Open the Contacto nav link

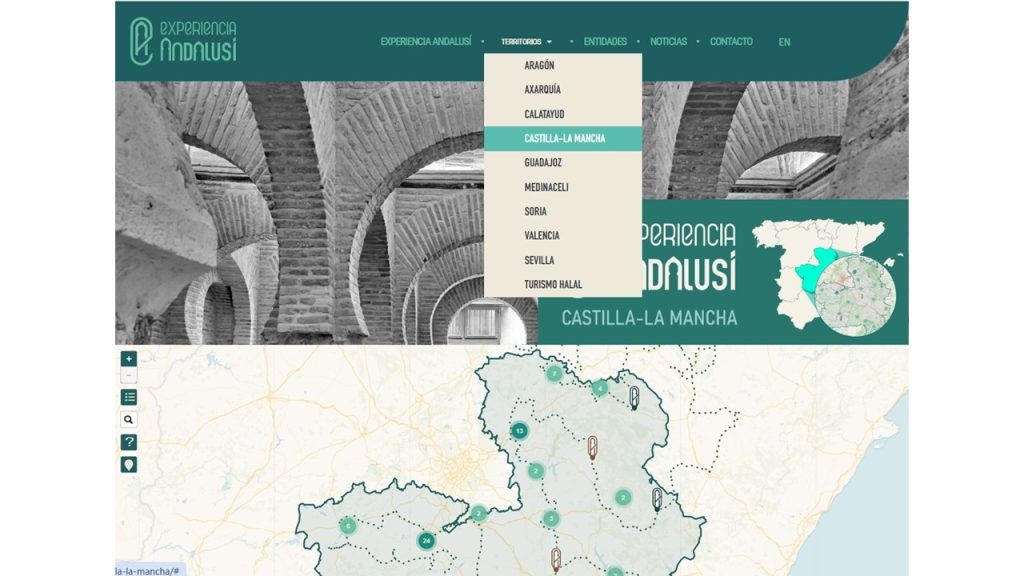pos(731,41)
